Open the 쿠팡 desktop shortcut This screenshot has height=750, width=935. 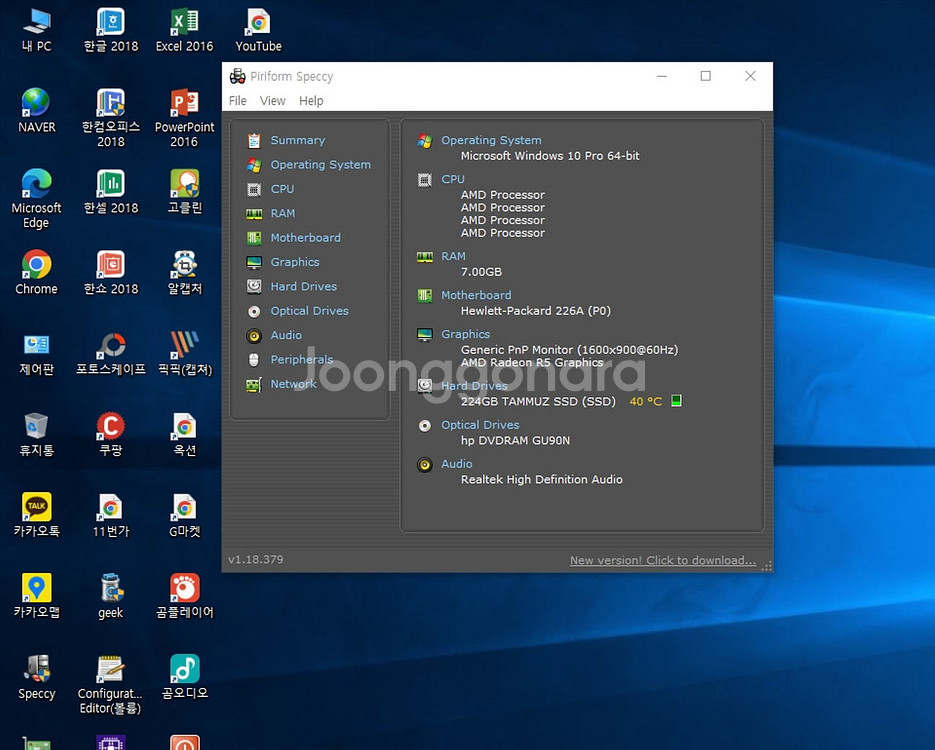pos(111,435)
